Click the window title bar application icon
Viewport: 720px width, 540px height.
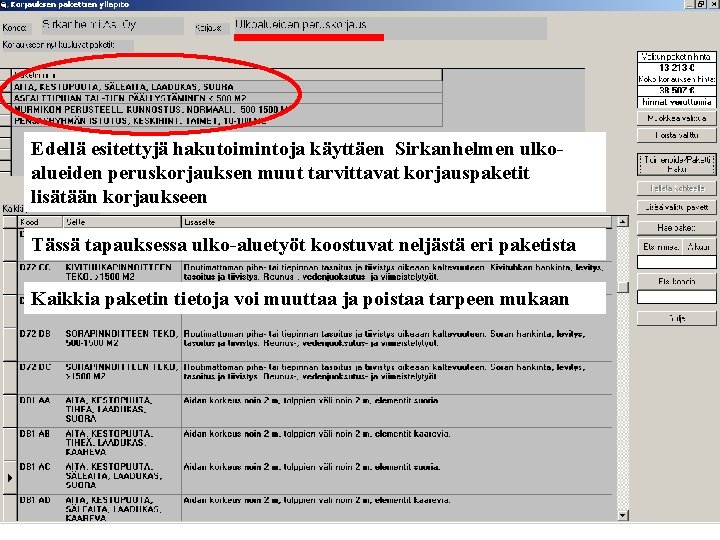point(4,5)
